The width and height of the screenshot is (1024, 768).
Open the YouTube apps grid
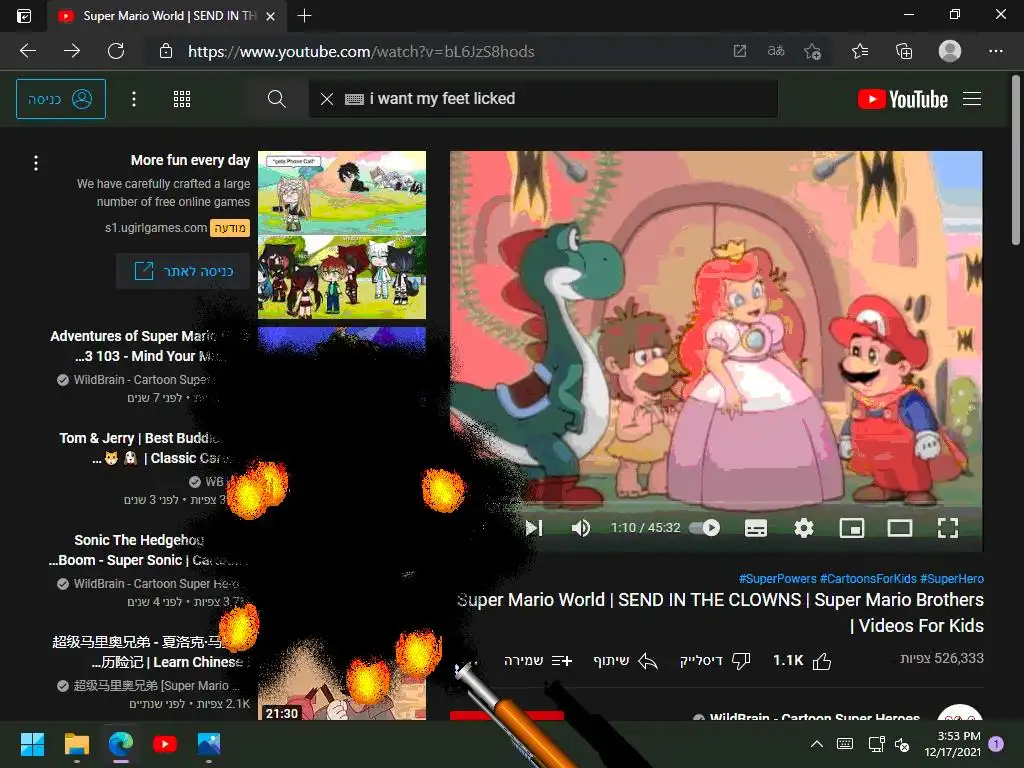coord(182,99)
